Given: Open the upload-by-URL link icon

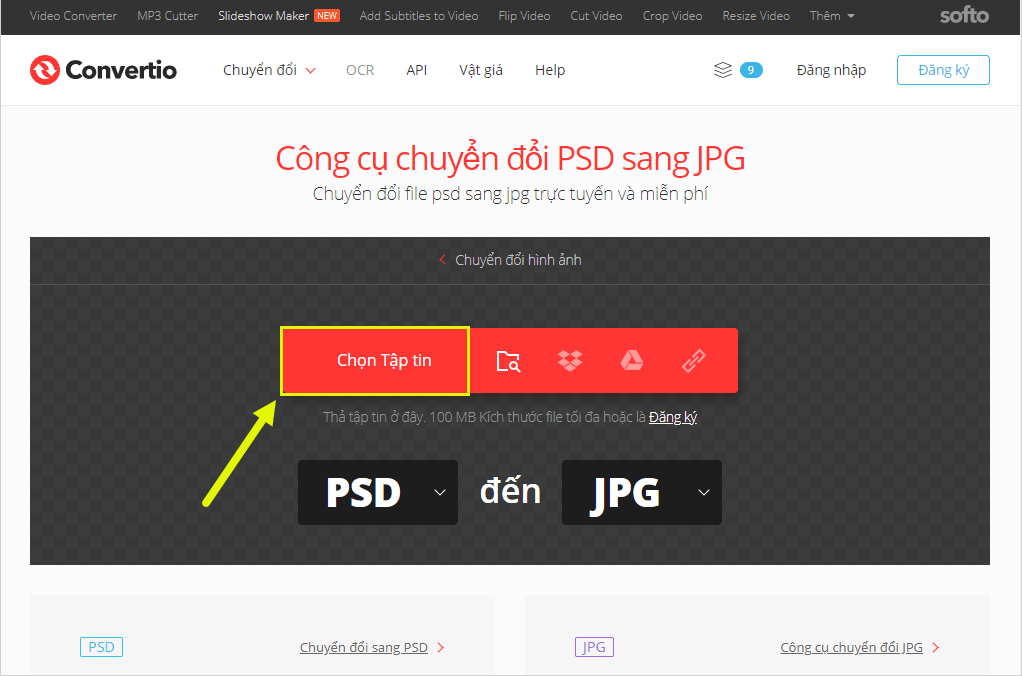Looking at the screenshot, I should tap(694, 361).
